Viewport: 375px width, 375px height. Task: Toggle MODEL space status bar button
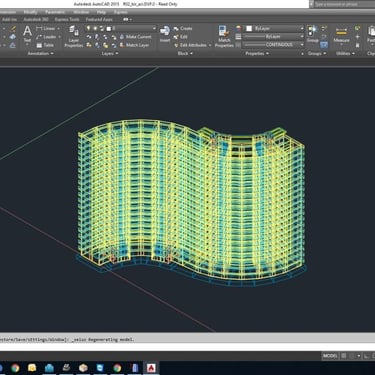point(330,356)
